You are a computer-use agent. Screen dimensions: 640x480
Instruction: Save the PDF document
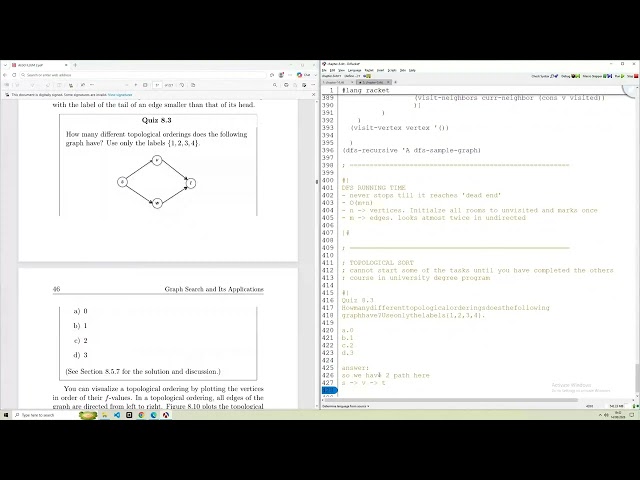[x=295, y=85]
